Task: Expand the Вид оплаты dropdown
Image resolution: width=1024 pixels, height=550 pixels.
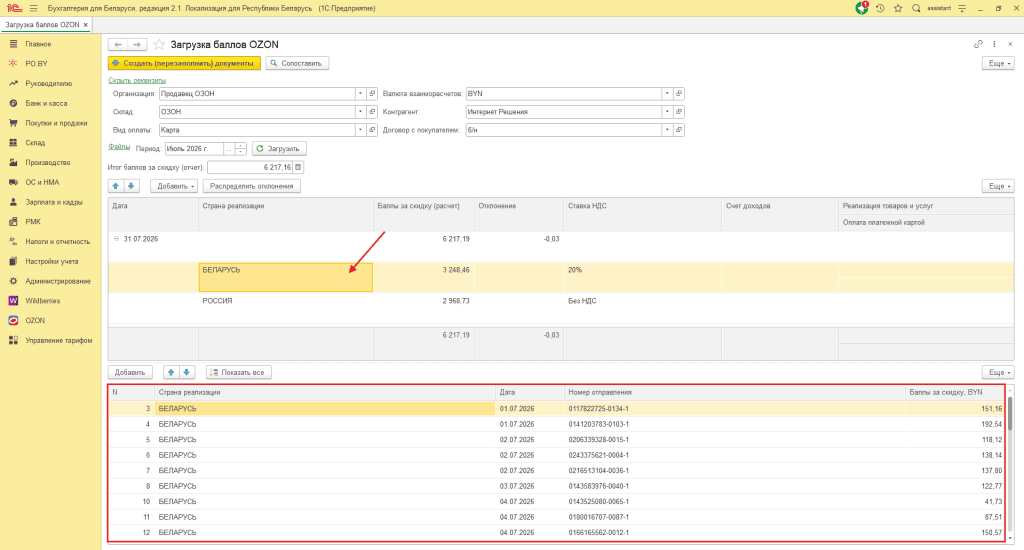Action: click(360, 130)
